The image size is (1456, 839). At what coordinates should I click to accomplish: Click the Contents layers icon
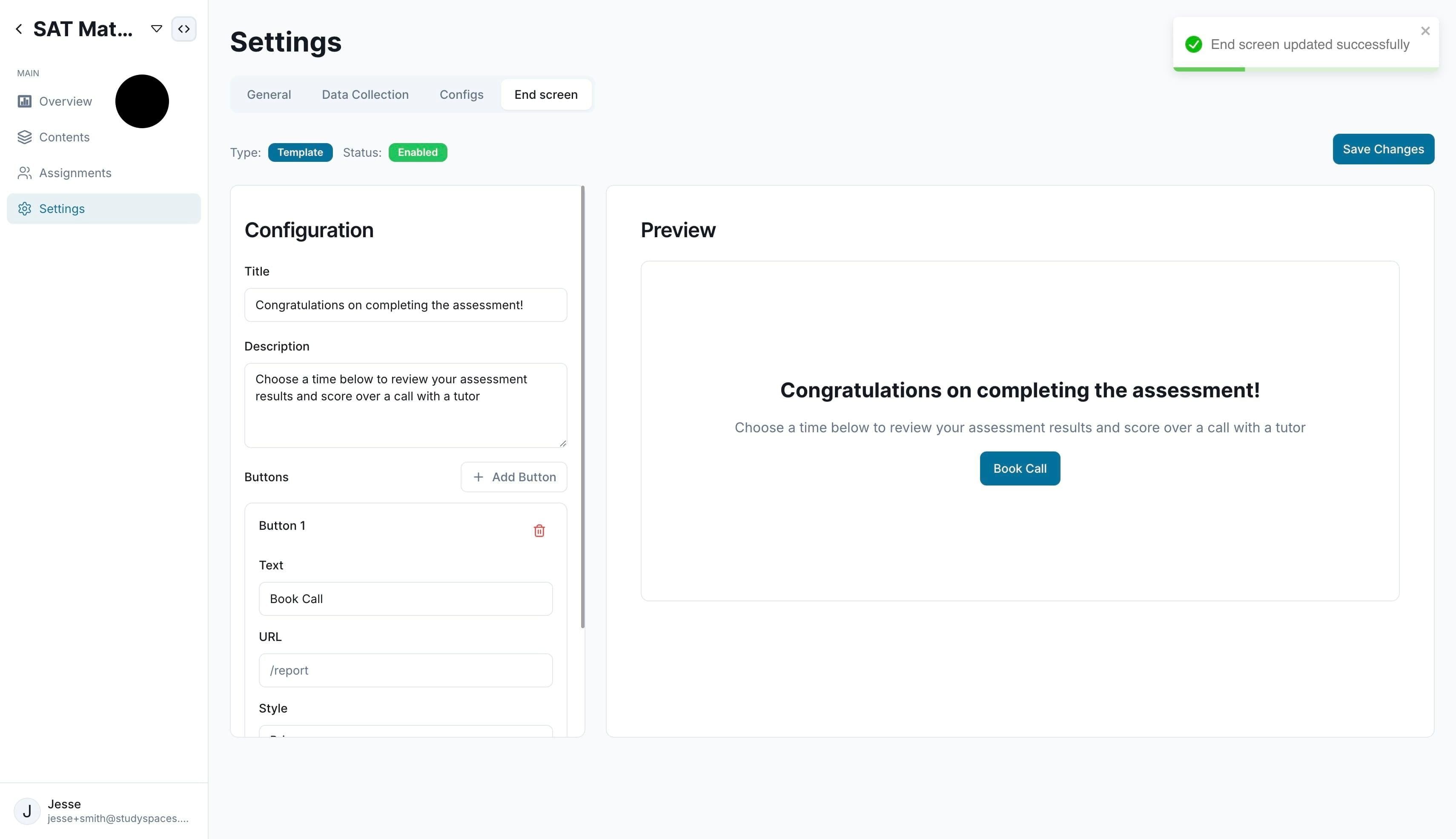click(x=24, y=137)
